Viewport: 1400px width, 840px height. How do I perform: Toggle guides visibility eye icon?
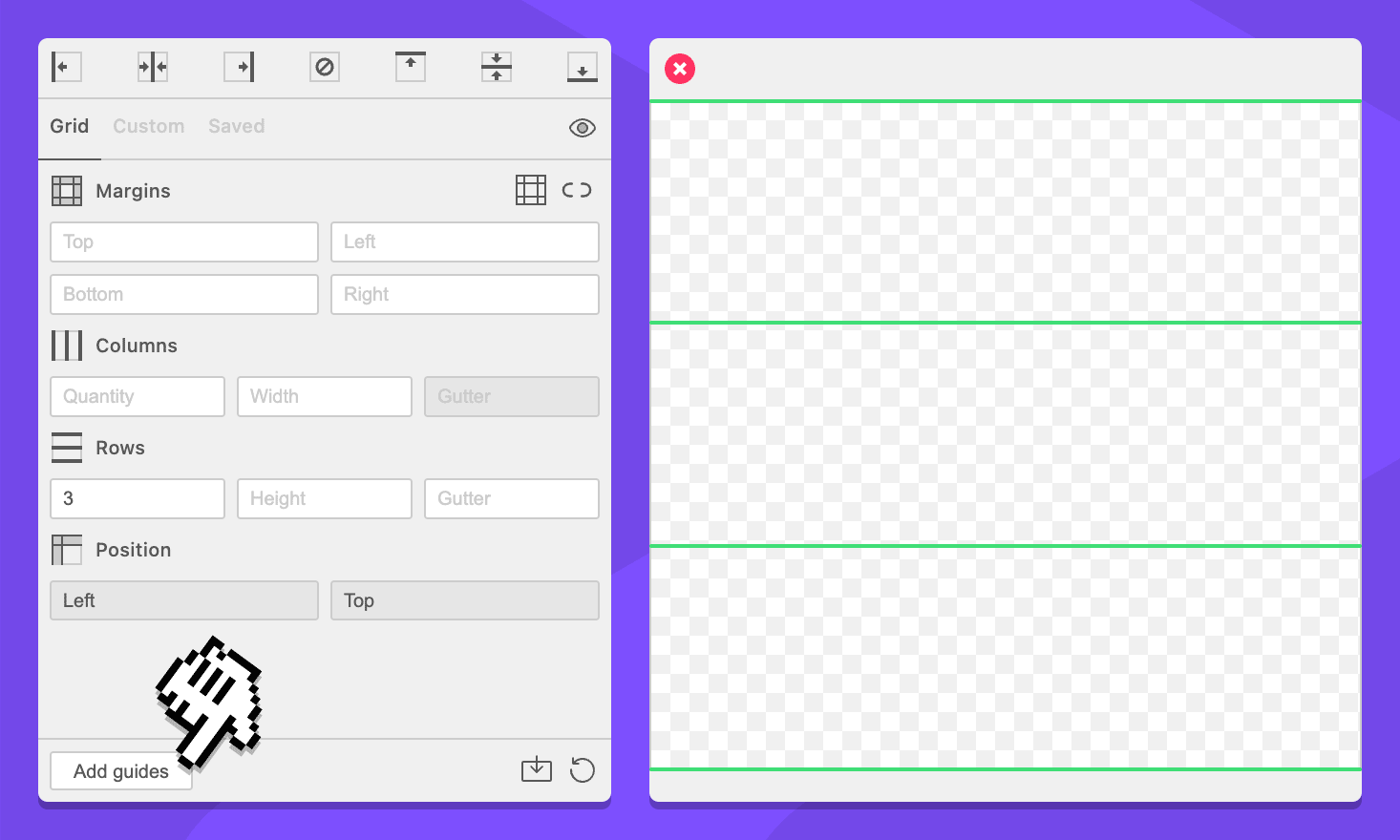(x=583, y=128)
